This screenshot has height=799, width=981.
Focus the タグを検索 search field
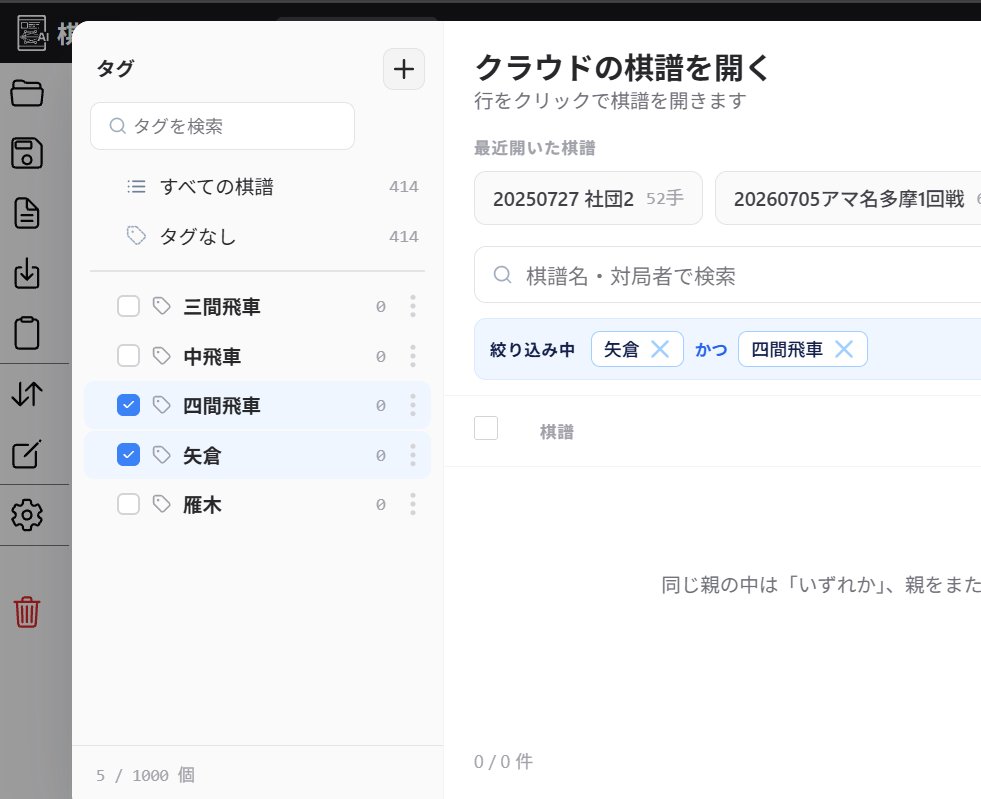pyautogui.click(x=222, y=126)
